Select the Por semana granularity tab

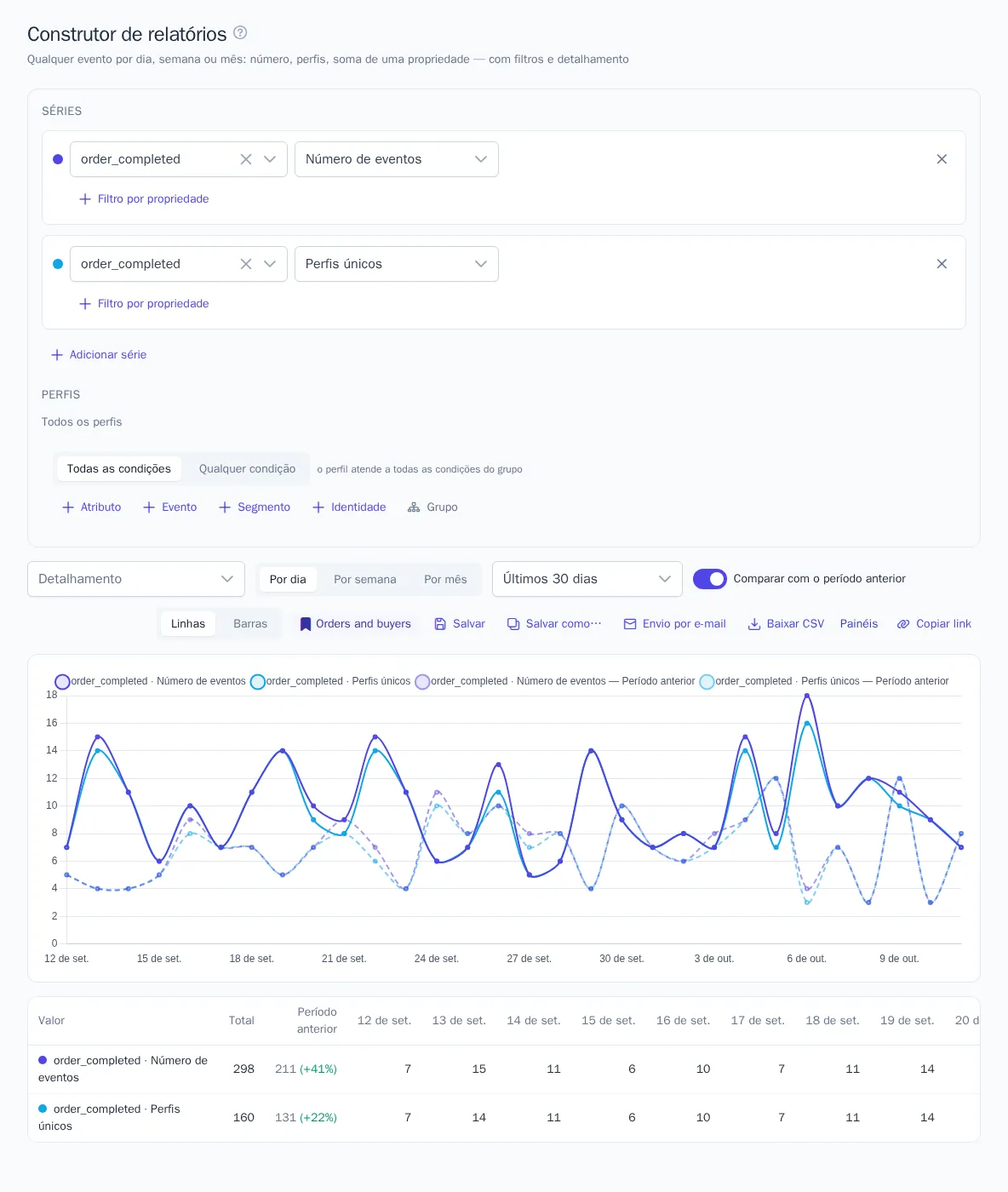pos(365,579)
